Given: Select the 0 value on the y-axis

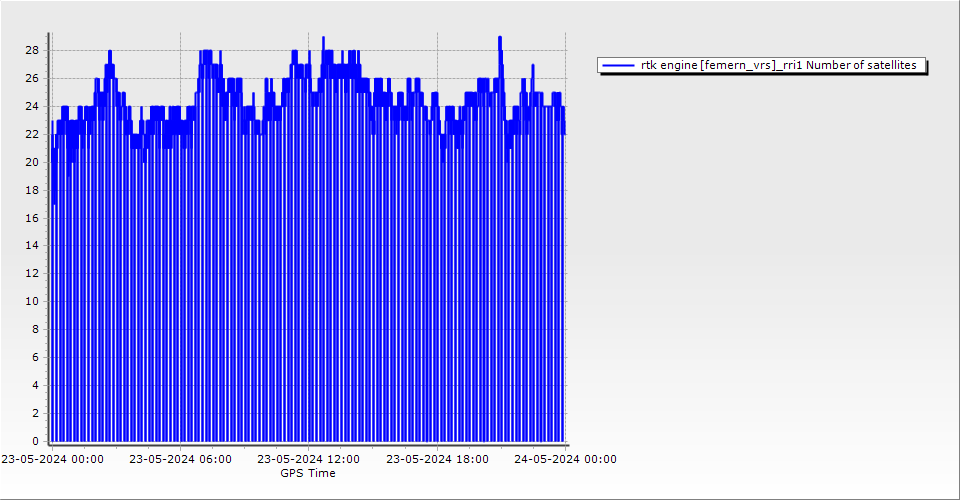Looking at the screenshot, I should coord(35,441).
